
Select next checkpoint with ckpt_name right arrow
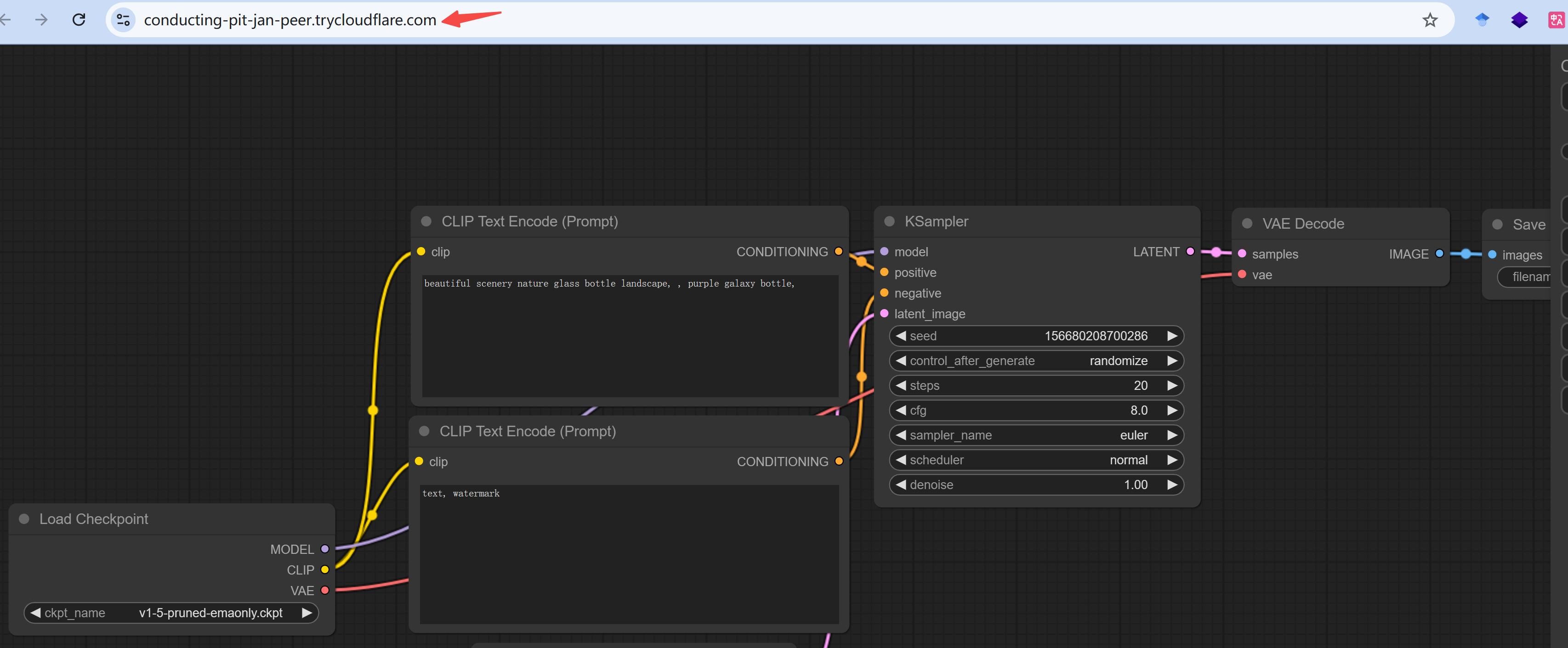307,613
